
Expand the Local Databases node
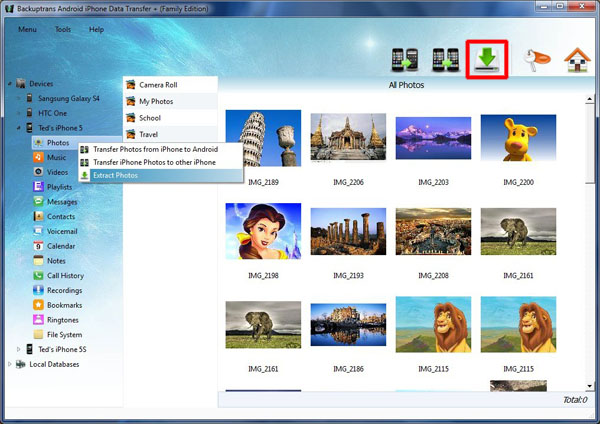tap(10, 364)
